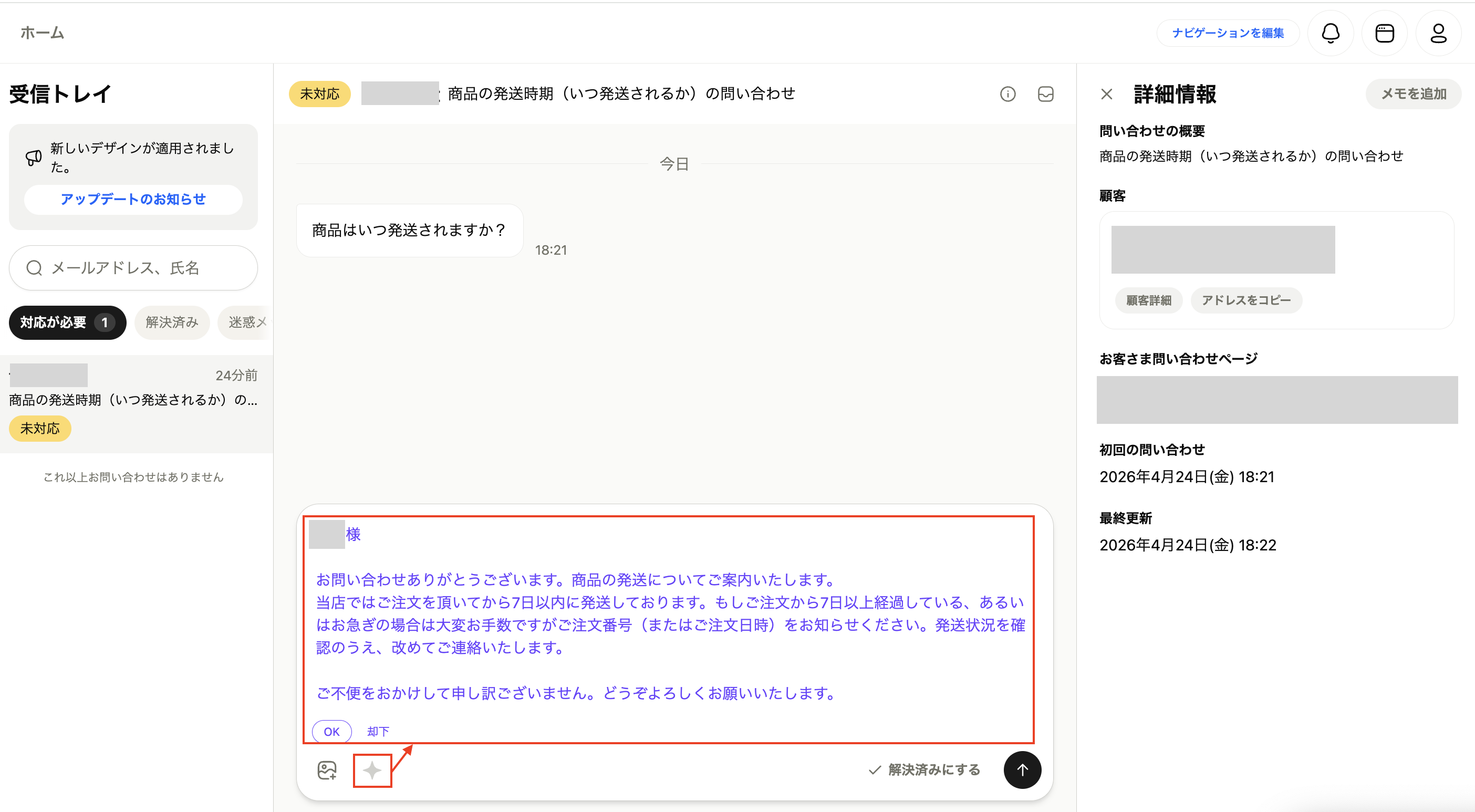Image resolution: width=1475 pixels, height=812 pixels.
Task: Click the 受信トレイ heading
Action: click(60, 94)
